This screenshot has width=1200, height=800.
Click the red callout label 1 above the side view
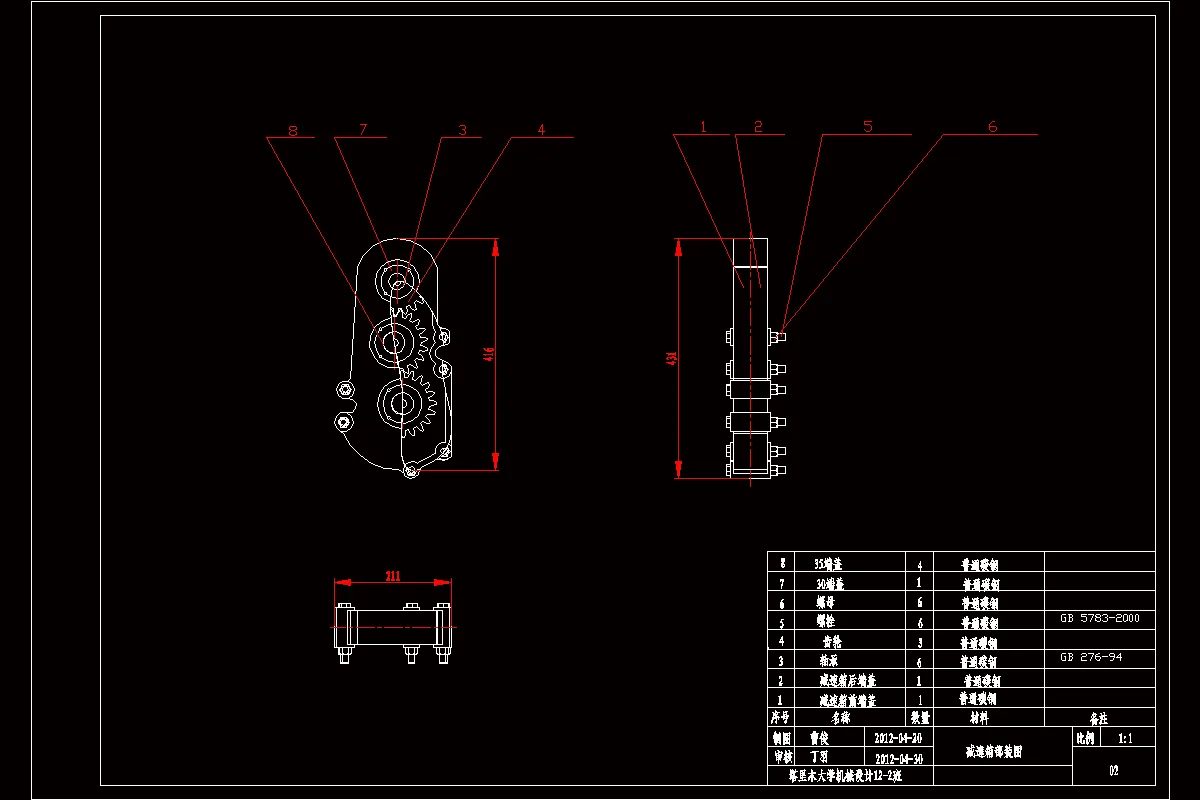703,127
